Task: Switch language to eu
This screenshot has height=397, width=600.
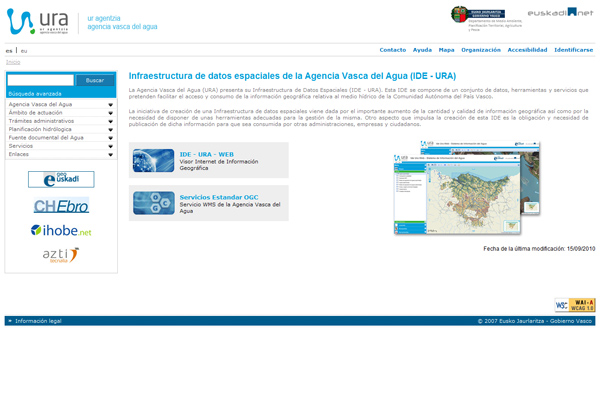Action: pos(24,51)
